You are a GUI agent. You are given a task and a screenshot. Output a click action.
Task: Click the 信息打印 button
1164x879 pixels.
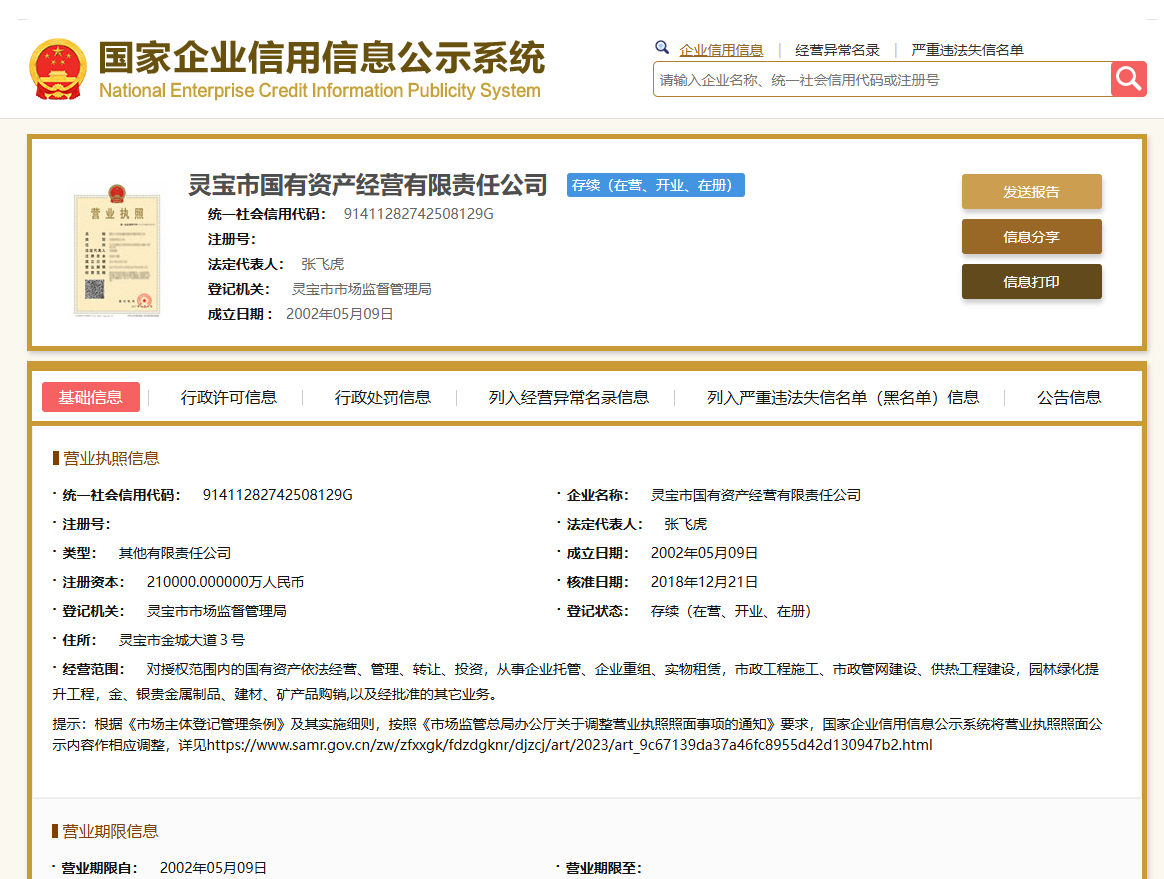[x=1031, y=281]
